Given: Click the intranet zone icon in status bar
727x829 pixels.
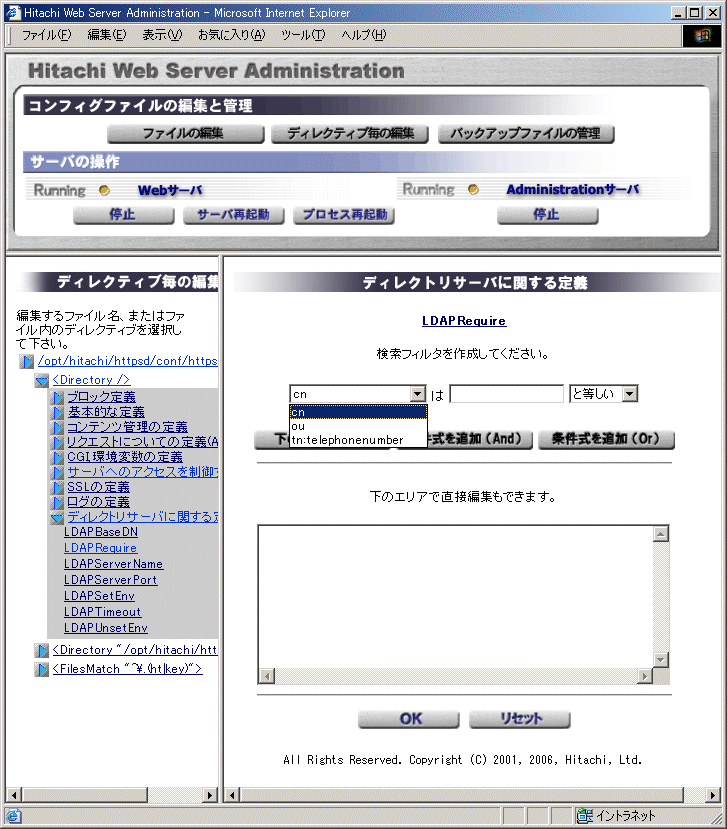Looking at the screenshot, I should [584, 815].
